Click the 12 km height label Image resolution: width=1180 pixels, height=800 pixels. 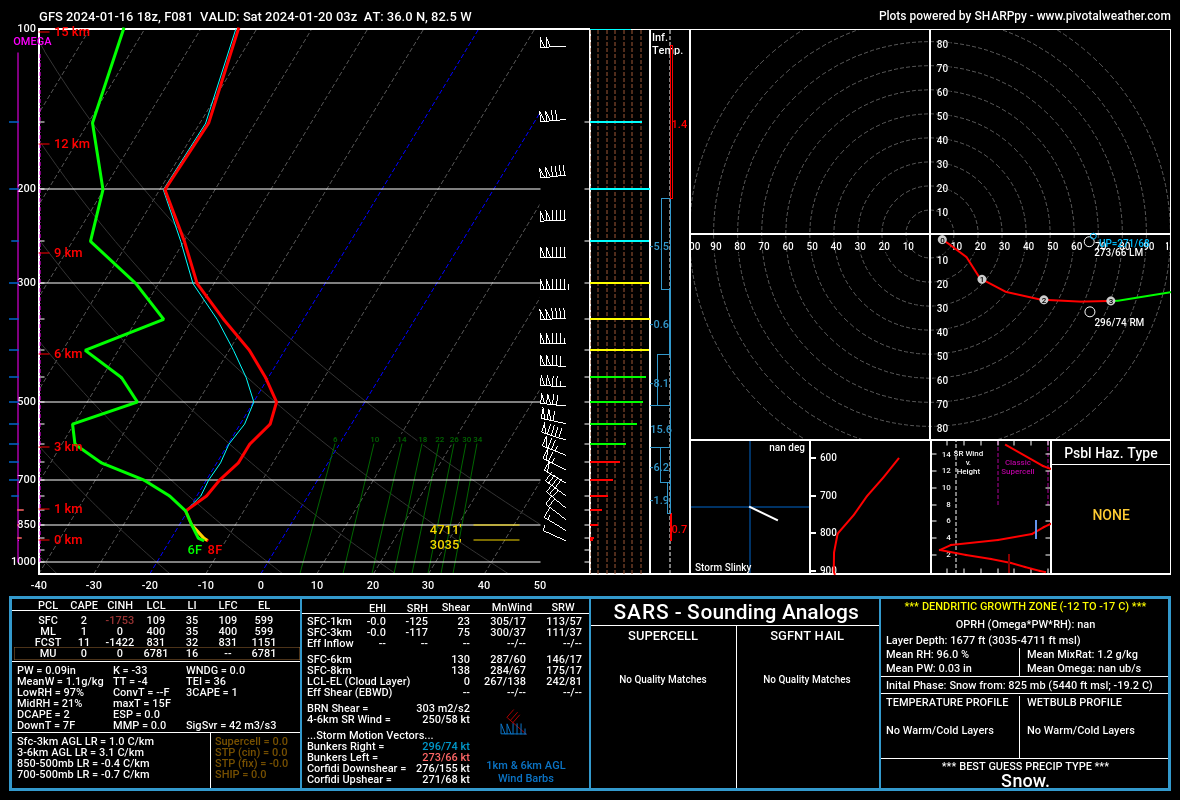pyautogui.click(x=71, y=144)
